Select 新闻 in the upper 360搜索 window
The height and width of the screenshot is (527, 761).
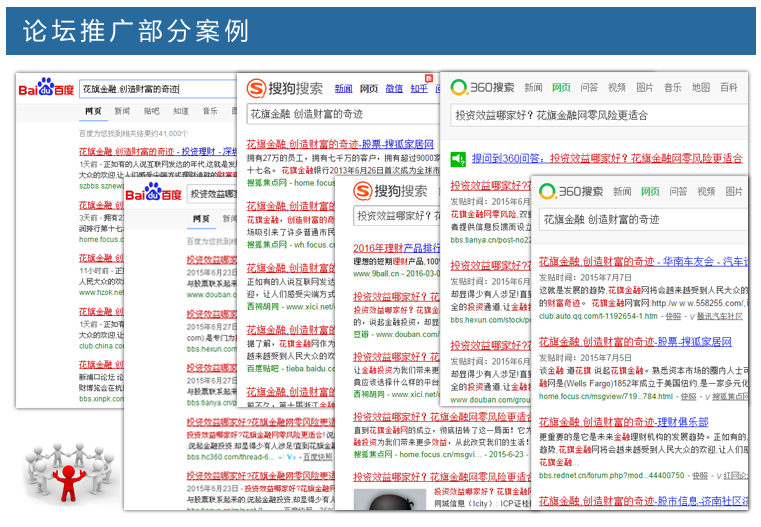tap(533, 87)
